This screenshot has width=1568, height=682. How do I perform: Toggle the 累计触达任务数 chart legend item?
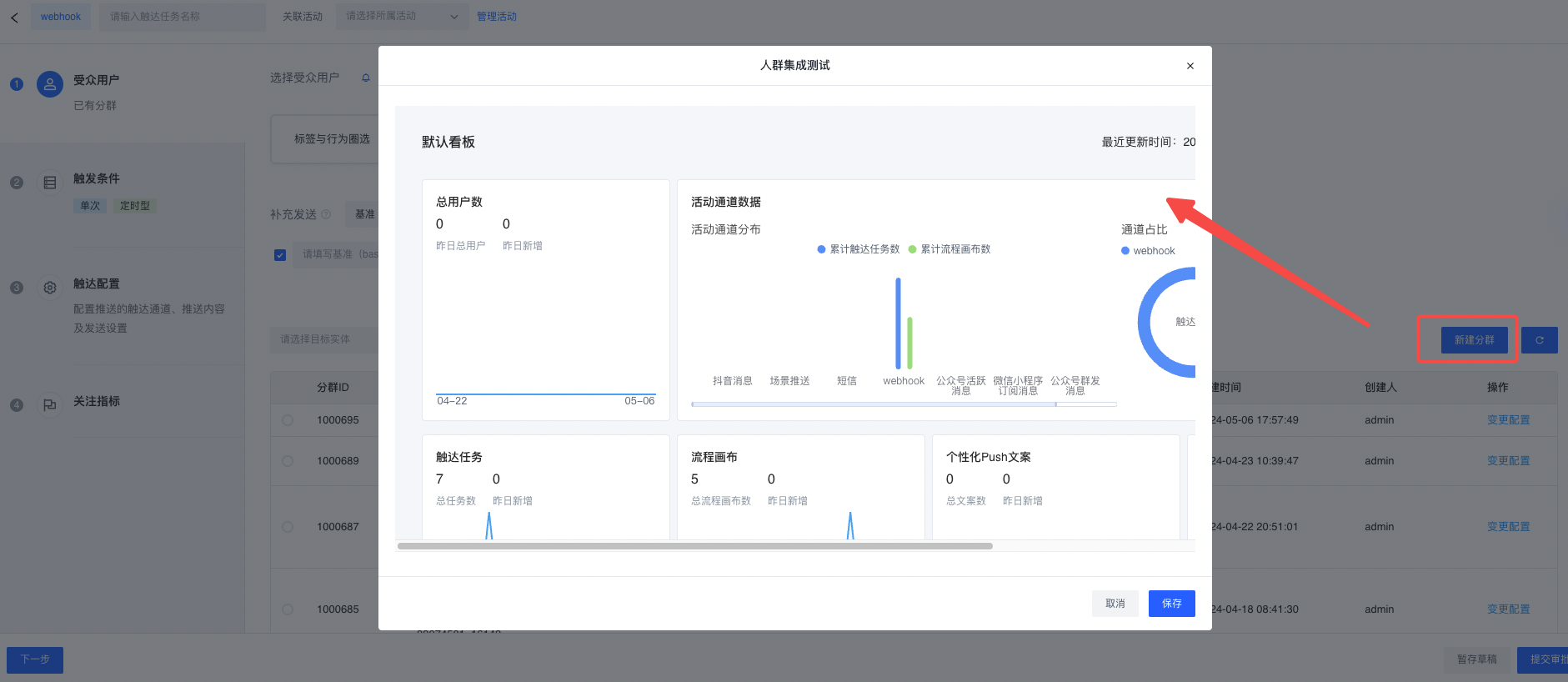coord(859,249)
